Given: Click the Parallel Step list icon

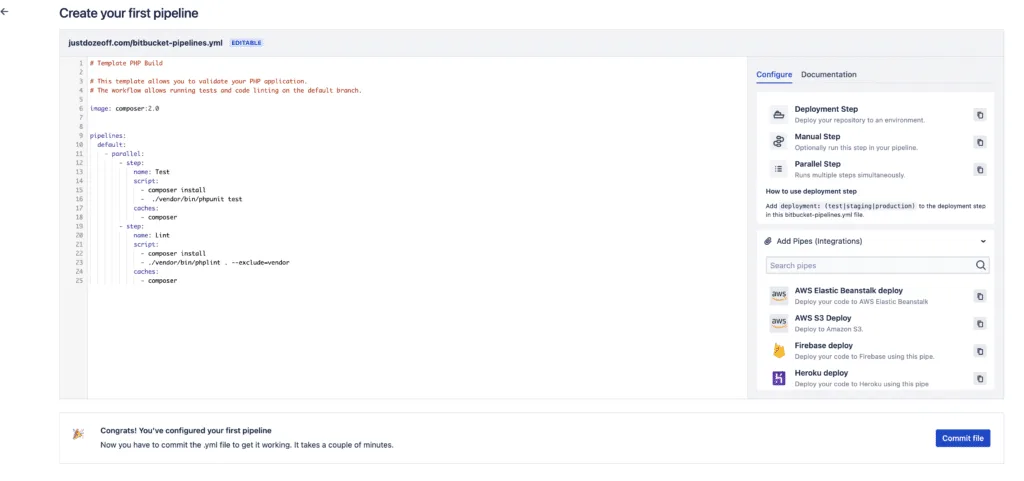Looking at the screenshot, I should (x=778, y=169).
